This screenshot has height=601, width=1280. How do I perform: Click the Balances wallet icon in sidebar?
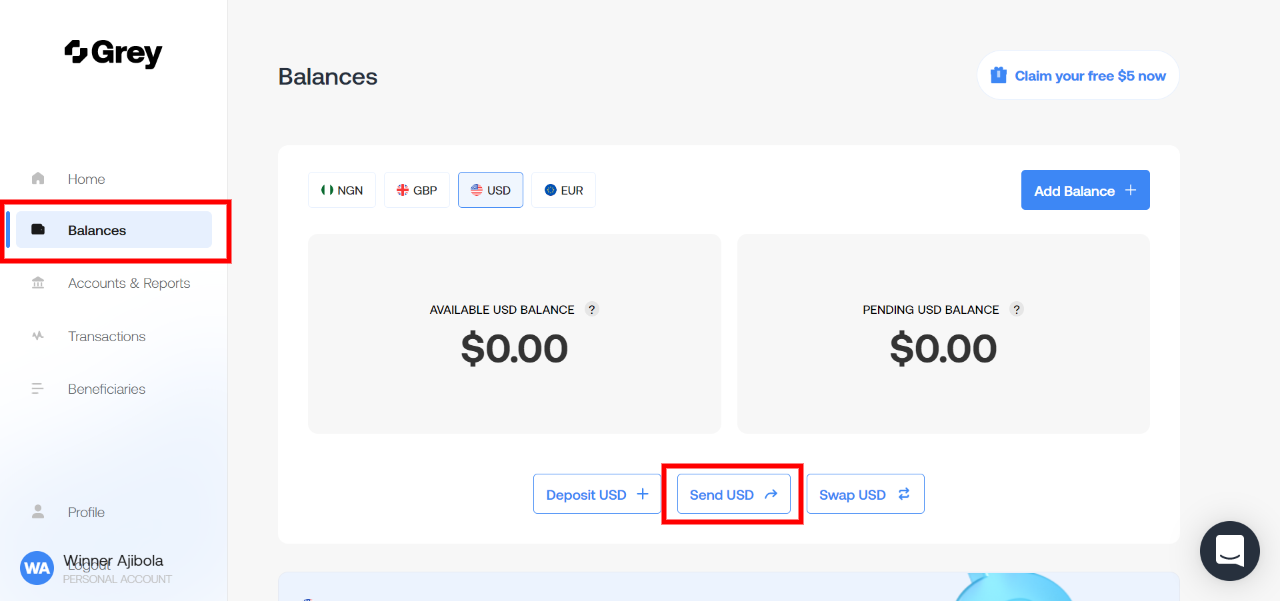tap(38, 230)
